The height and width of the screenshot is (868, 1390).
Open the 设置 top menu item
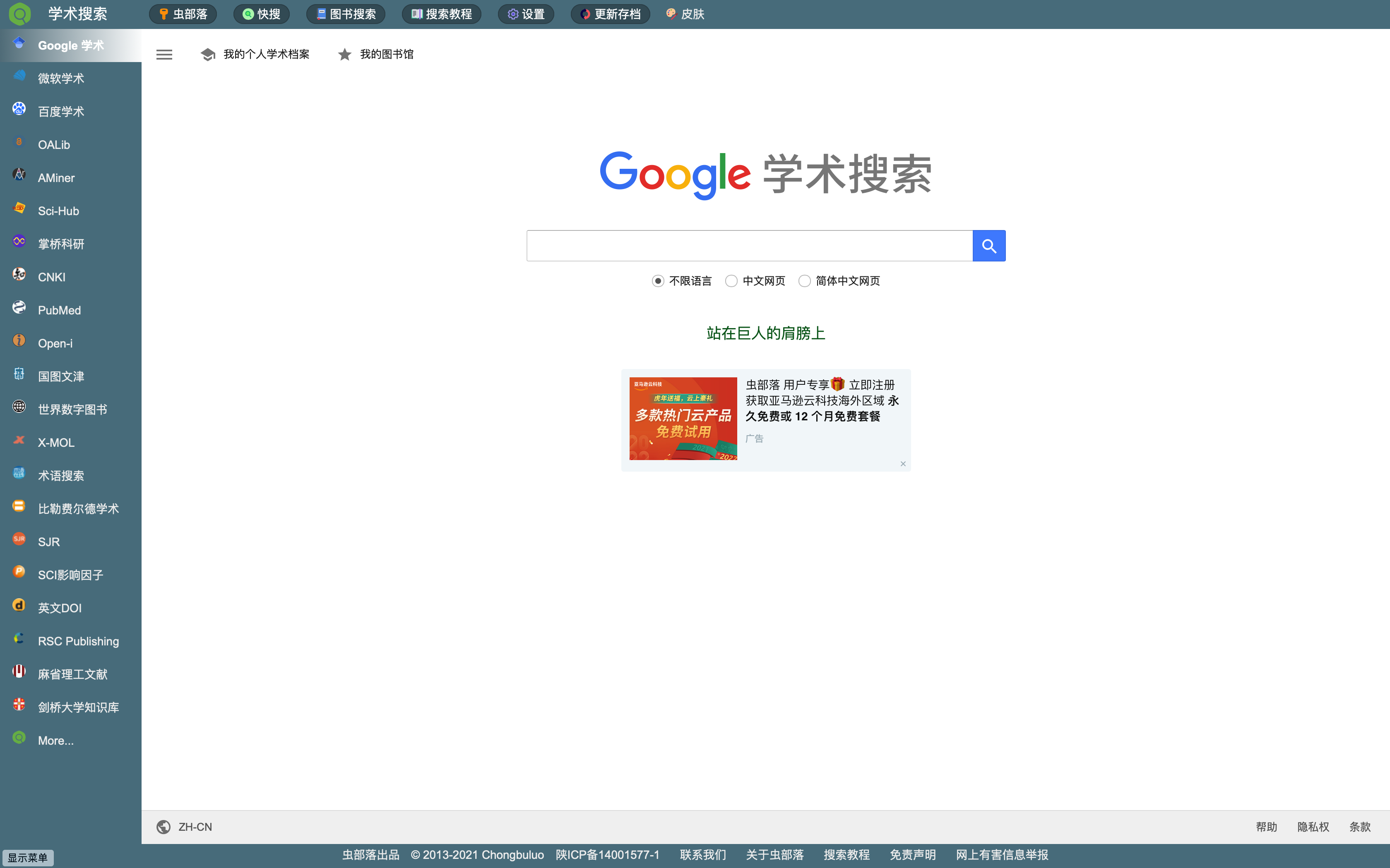tap(526, 14)
